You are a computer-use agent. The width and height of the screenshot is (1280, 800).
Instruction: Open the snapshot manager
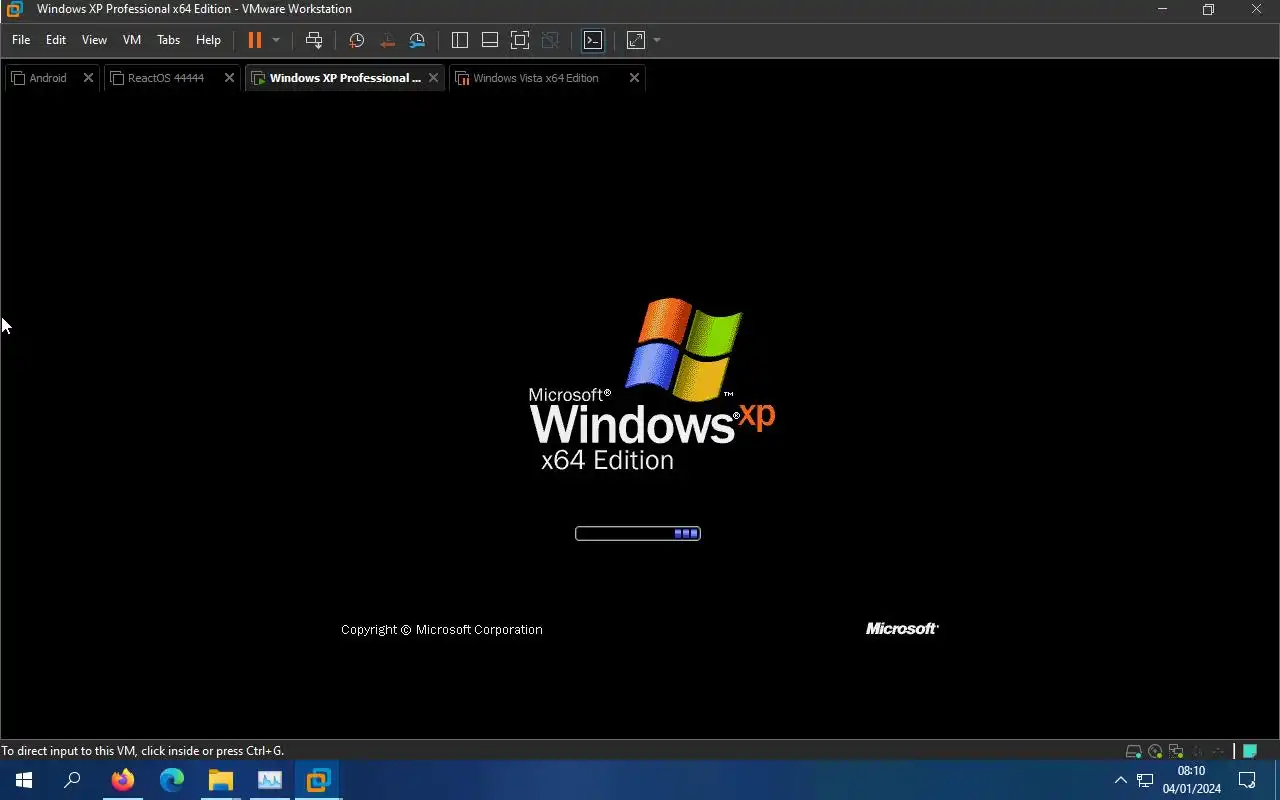pos(417,40)
